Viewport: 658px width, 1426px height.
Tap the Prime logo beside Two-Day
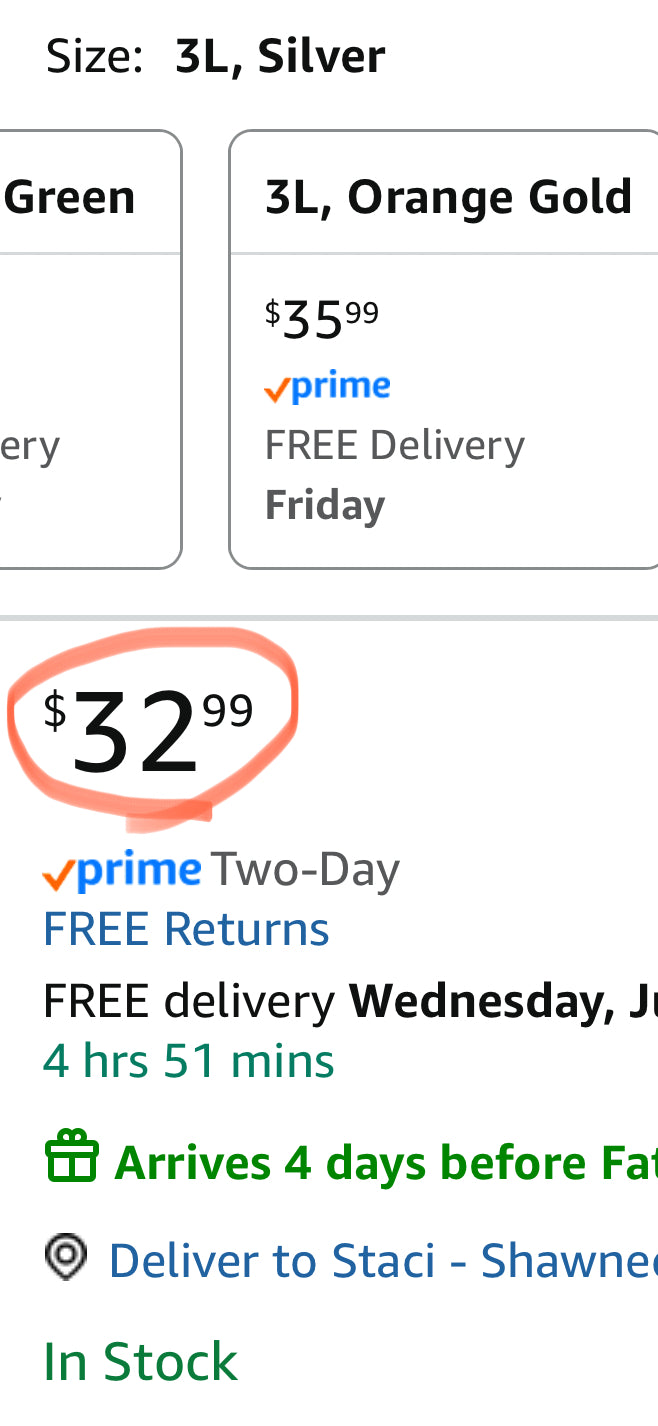[121, 872]
